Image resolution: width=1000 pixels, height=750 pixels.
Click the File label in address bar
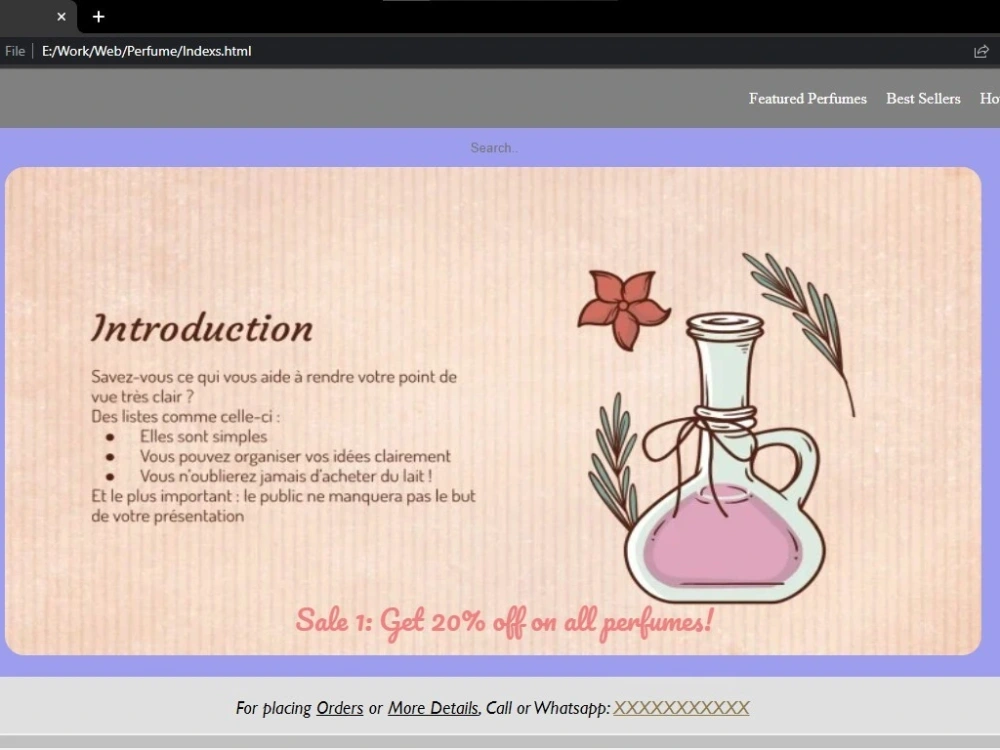pos(15,51)
